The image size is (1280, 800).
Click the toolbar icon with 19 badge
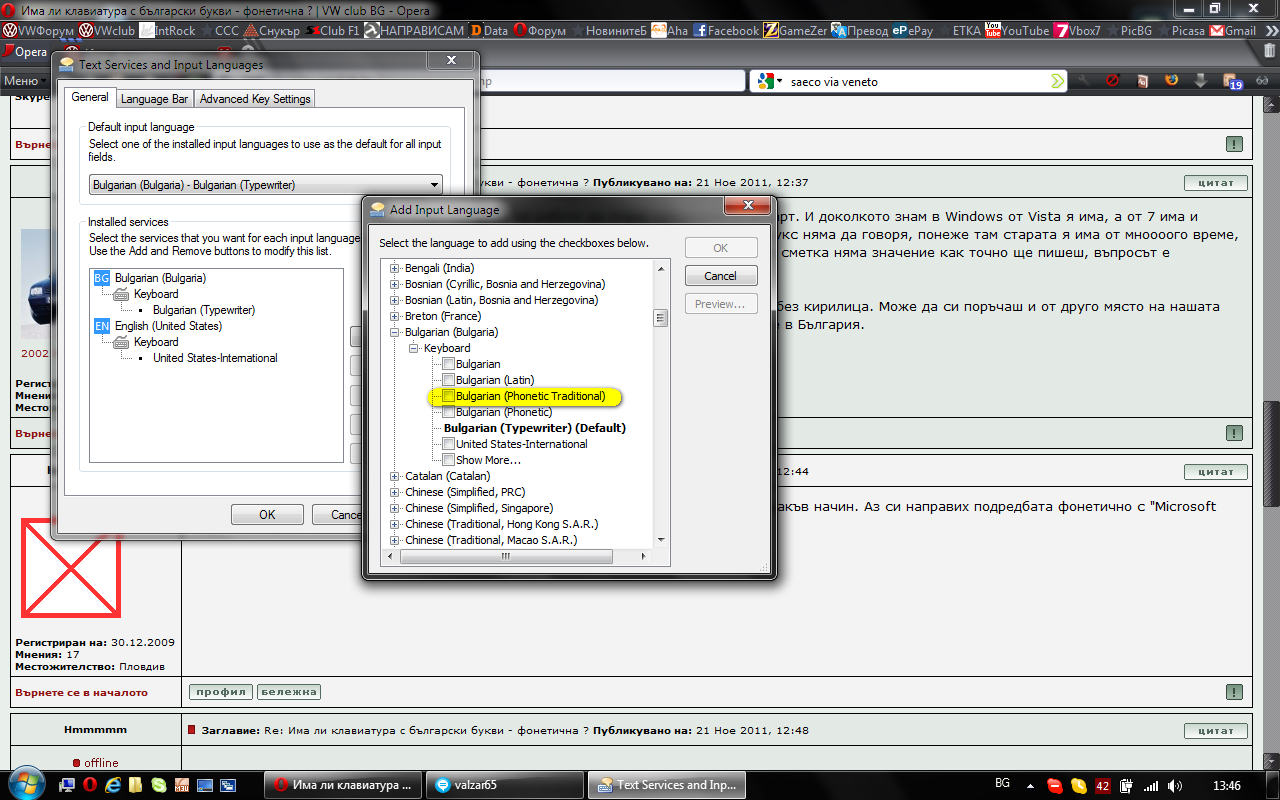coord(1233,82)
